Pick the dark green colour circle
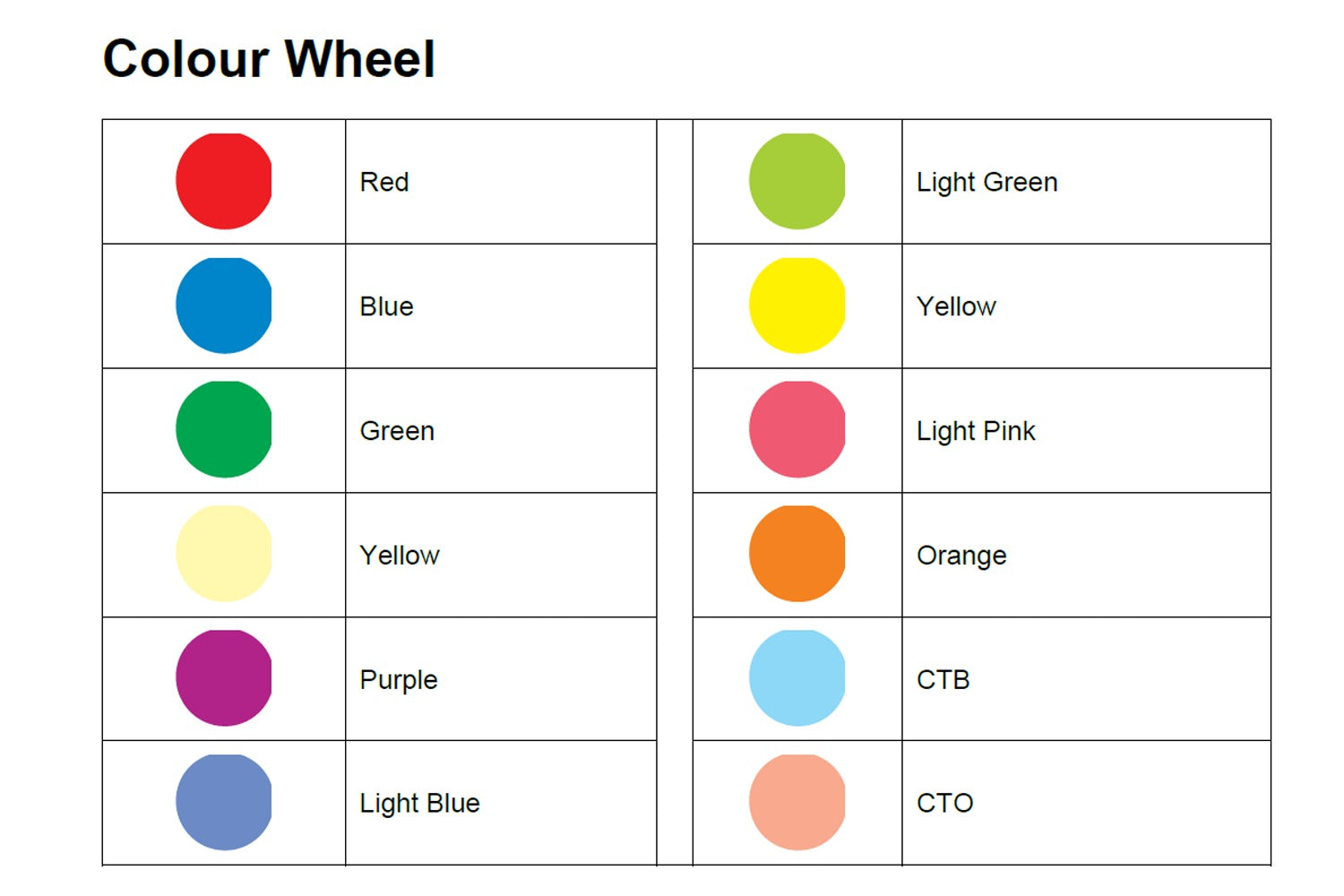This screenshot has width=1344, height=896. coord(223,429)
